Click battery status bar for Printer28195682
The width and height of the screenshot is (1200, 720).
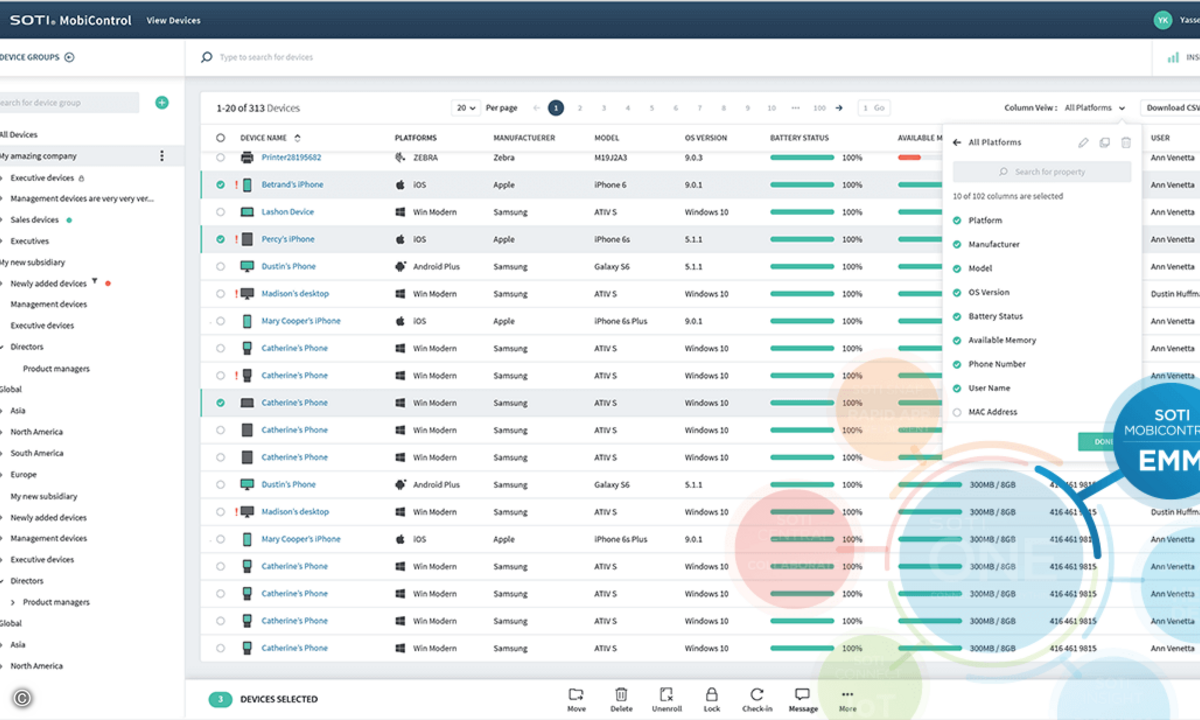click(802, 157)
